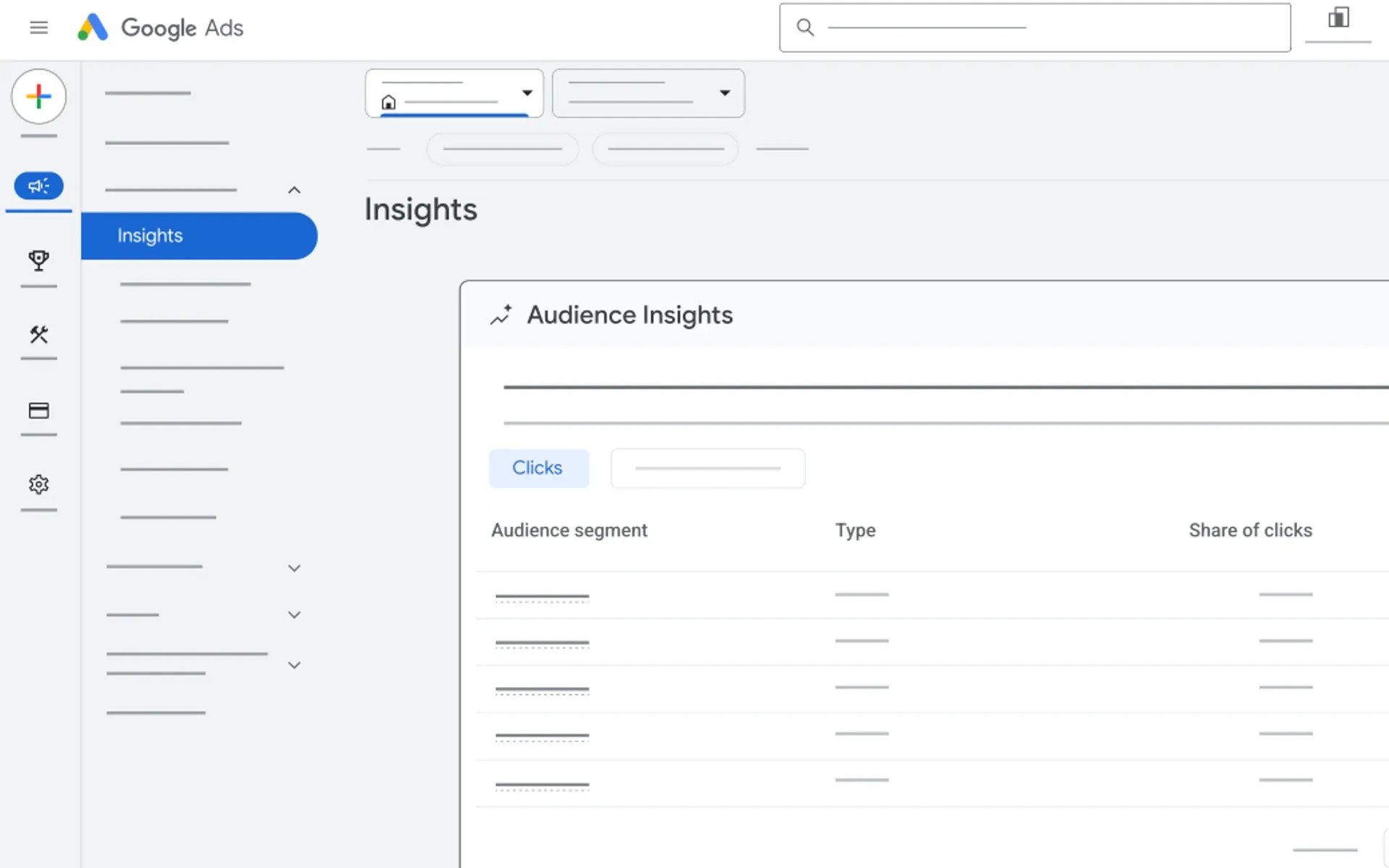Click the Audience Insights trend icon
Viewport: 1389px width, 868px height.
501,315
